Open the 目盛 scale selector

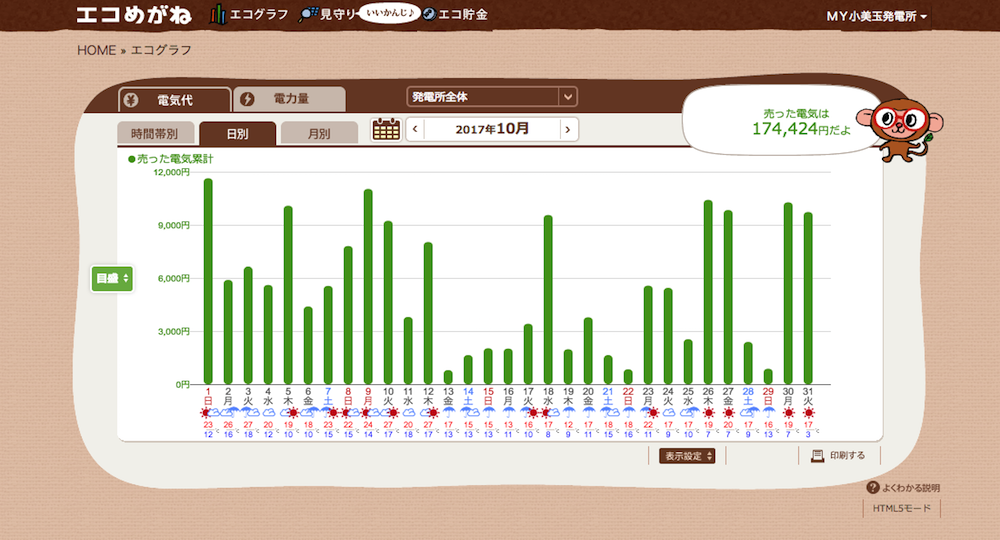point(111,279)
